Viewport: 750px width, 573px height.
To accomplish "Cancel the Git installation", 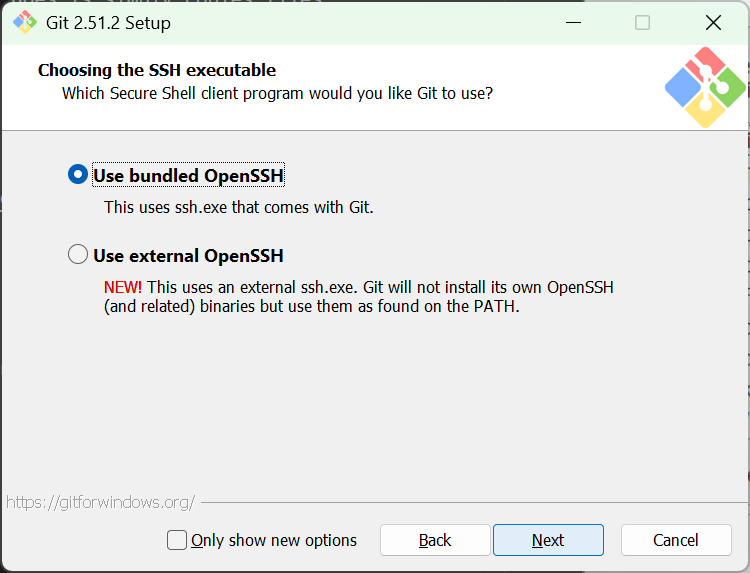I will (676, 540).
